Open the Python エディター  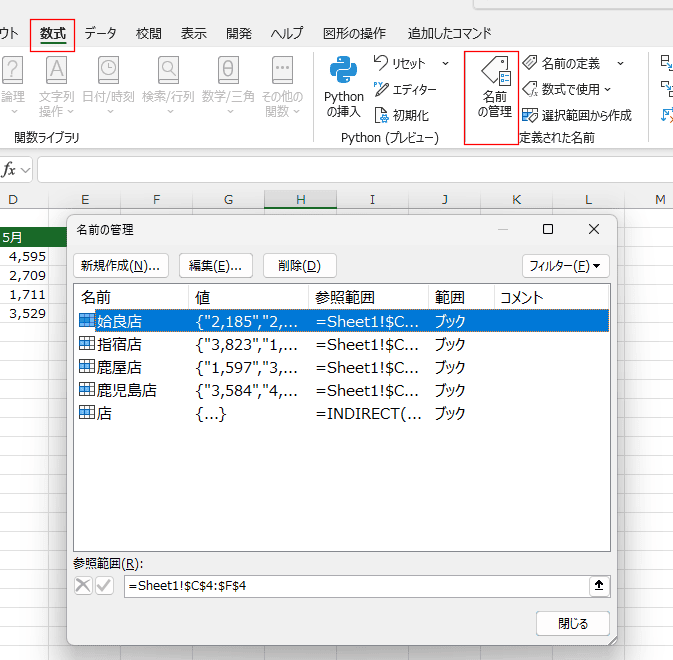point(381,89)
